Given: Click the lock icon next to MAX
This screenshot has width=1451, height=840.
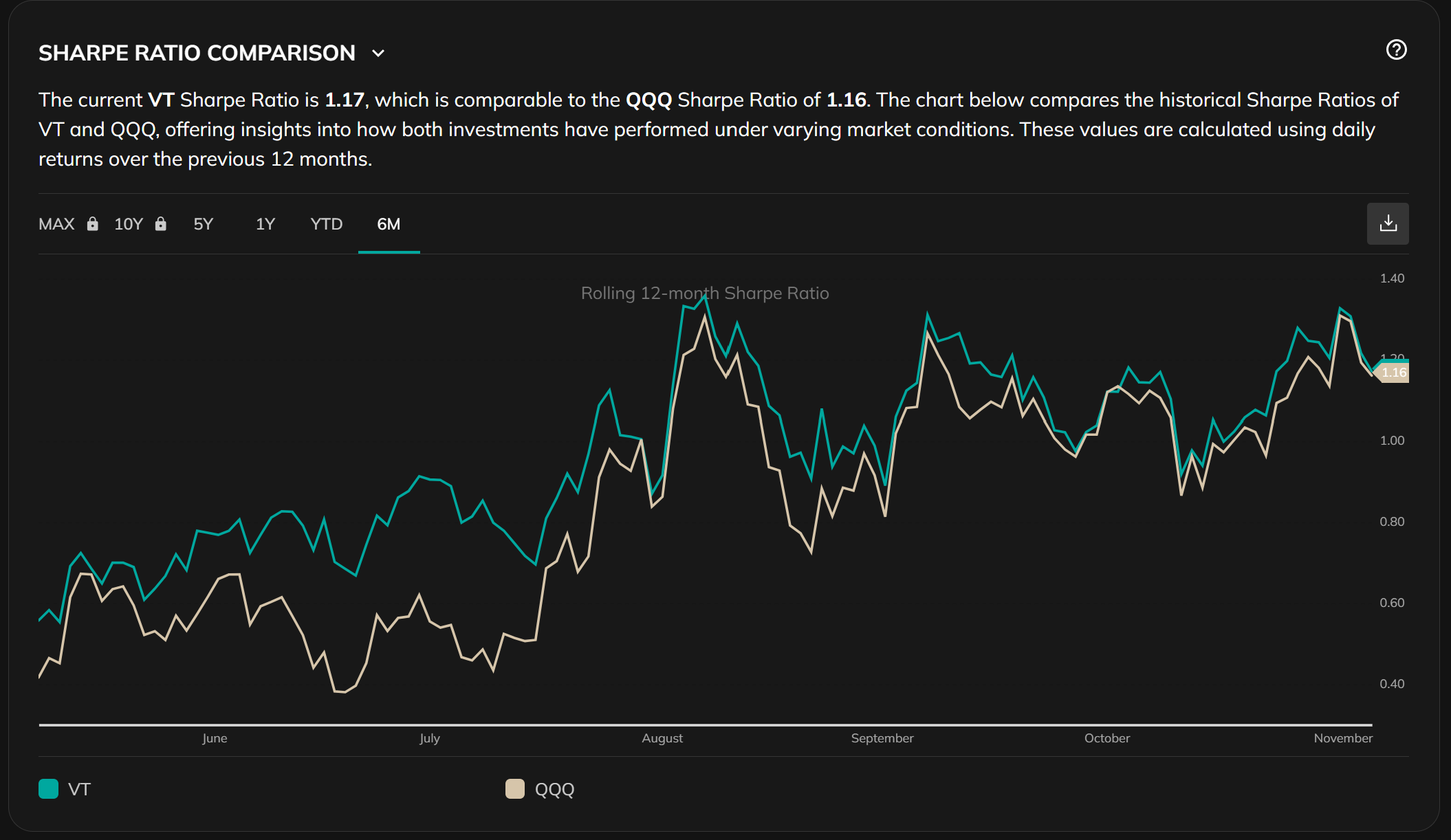Looking at the screenshot, I should point(93,224).
